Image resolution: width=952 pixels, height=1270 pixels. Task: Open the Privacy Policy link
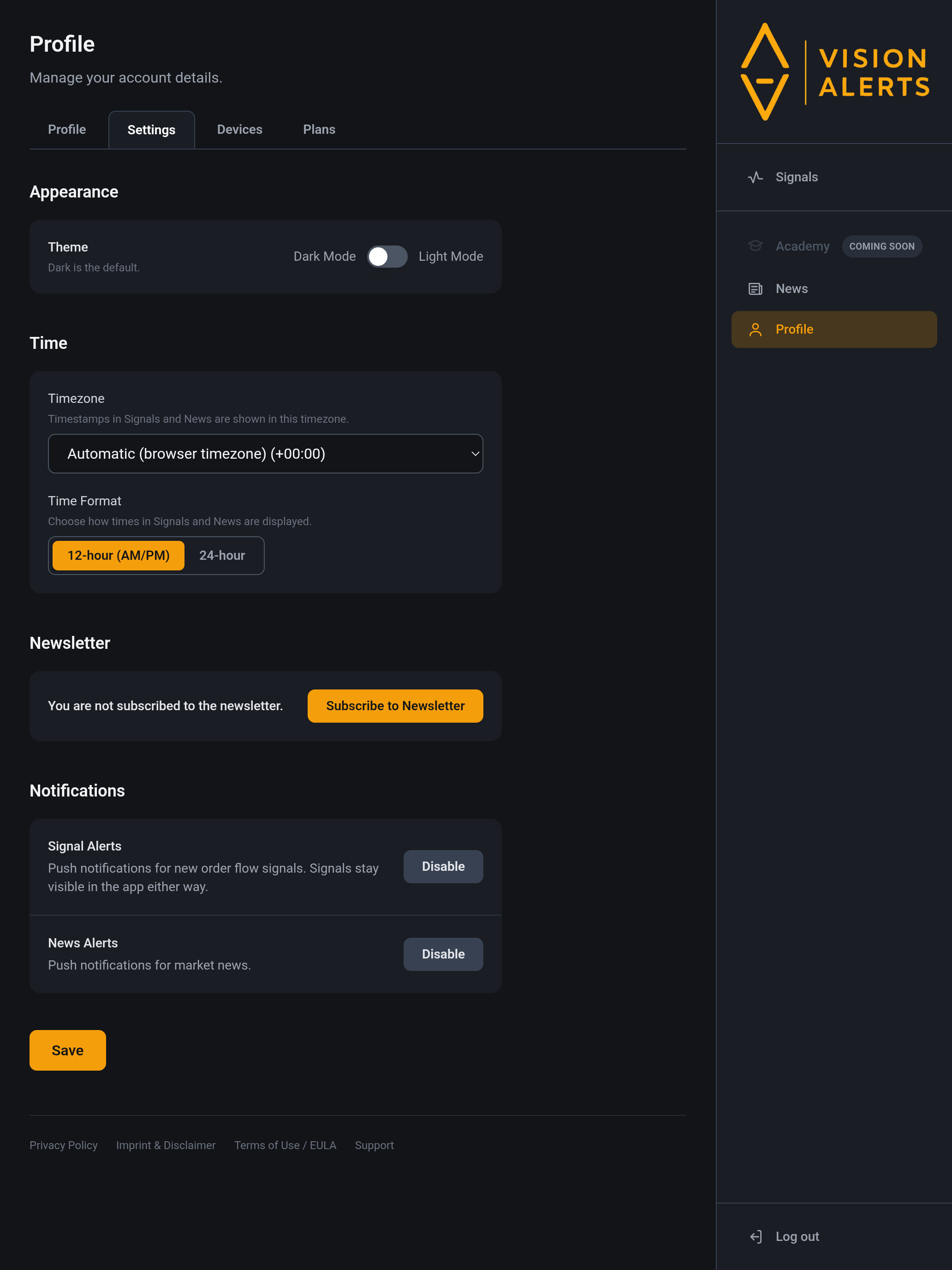point(64,1145)
